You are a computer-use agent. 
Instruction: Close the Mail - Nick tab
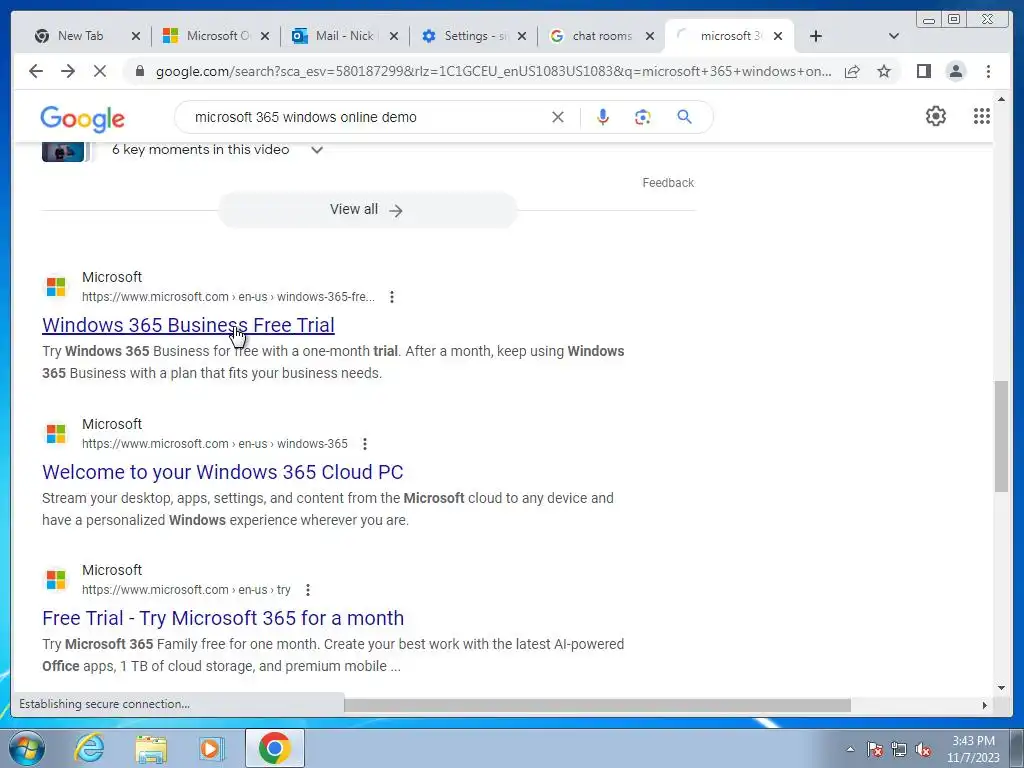click(394, 36)
